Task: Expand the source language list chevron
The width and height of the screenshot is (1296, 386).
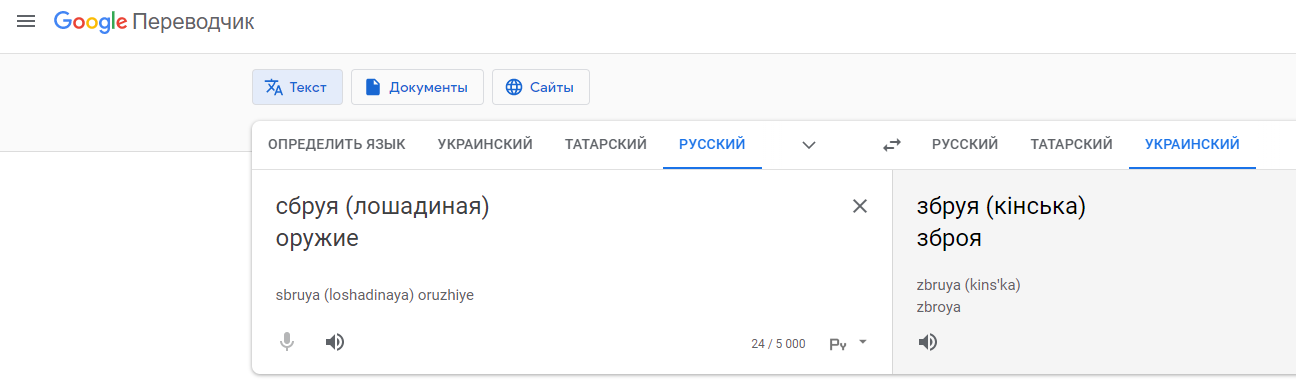Action: click(809, 145)
